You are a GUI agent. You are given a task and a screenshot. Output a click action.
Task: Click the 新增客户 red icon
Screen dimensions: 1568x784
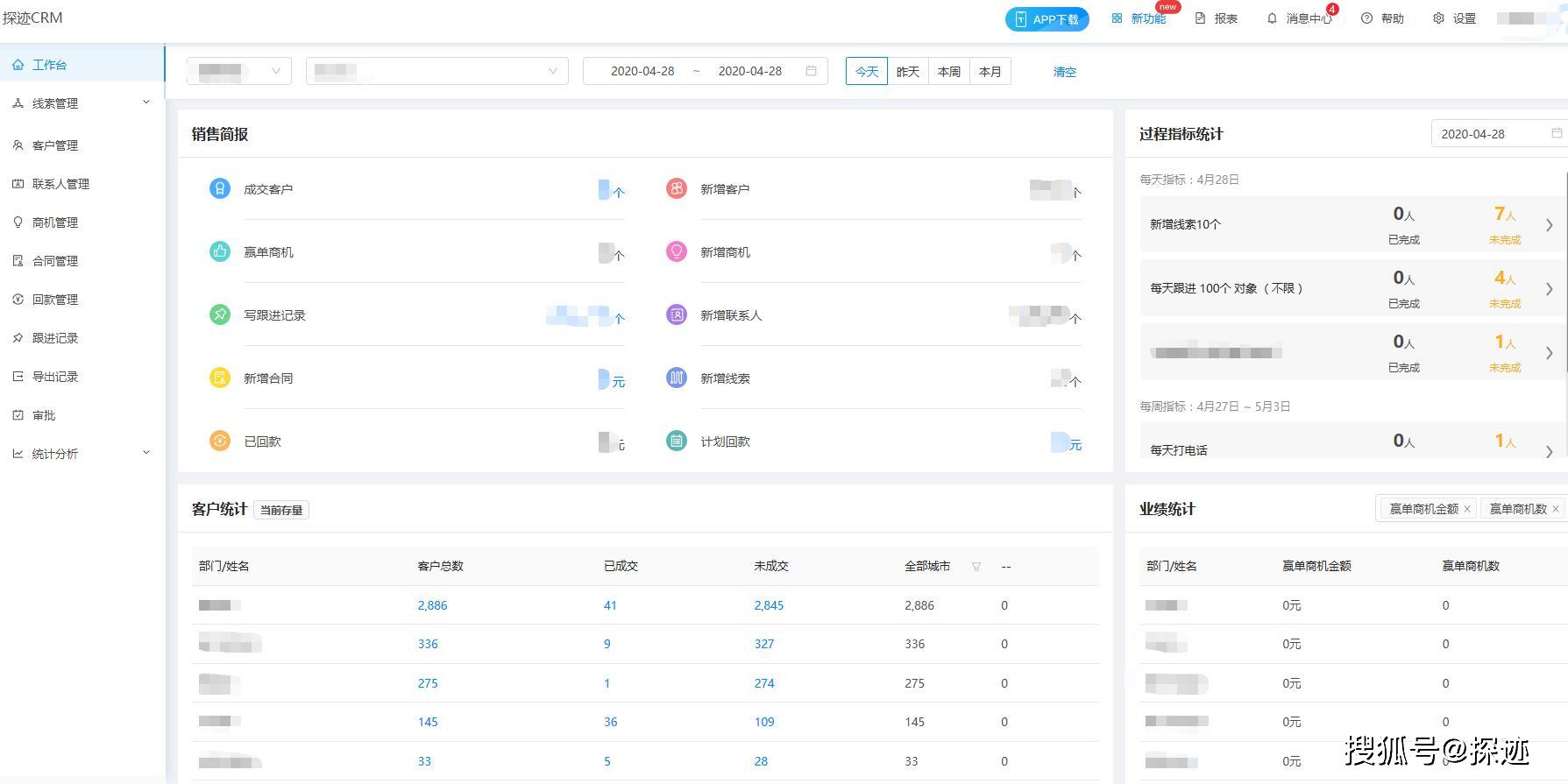pos(677,188)
